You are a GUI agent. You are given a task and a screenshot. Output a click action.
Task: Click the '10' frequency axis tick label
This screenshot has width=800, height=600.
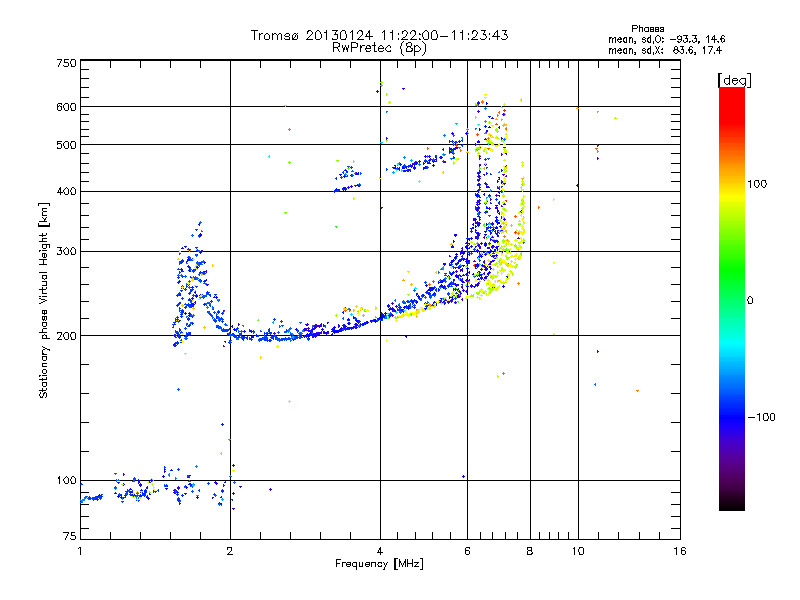pos(578,551)
